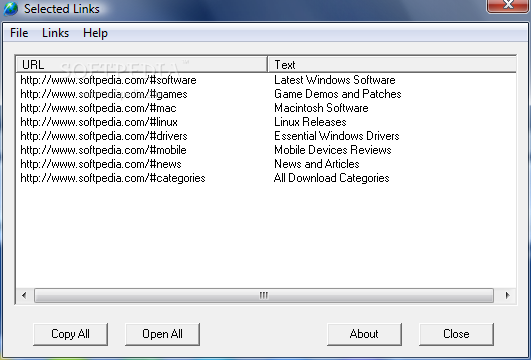Sort by the Text column header
Image resolution: width=531 pixels, height=360 pixels.
tap(392, 64)
